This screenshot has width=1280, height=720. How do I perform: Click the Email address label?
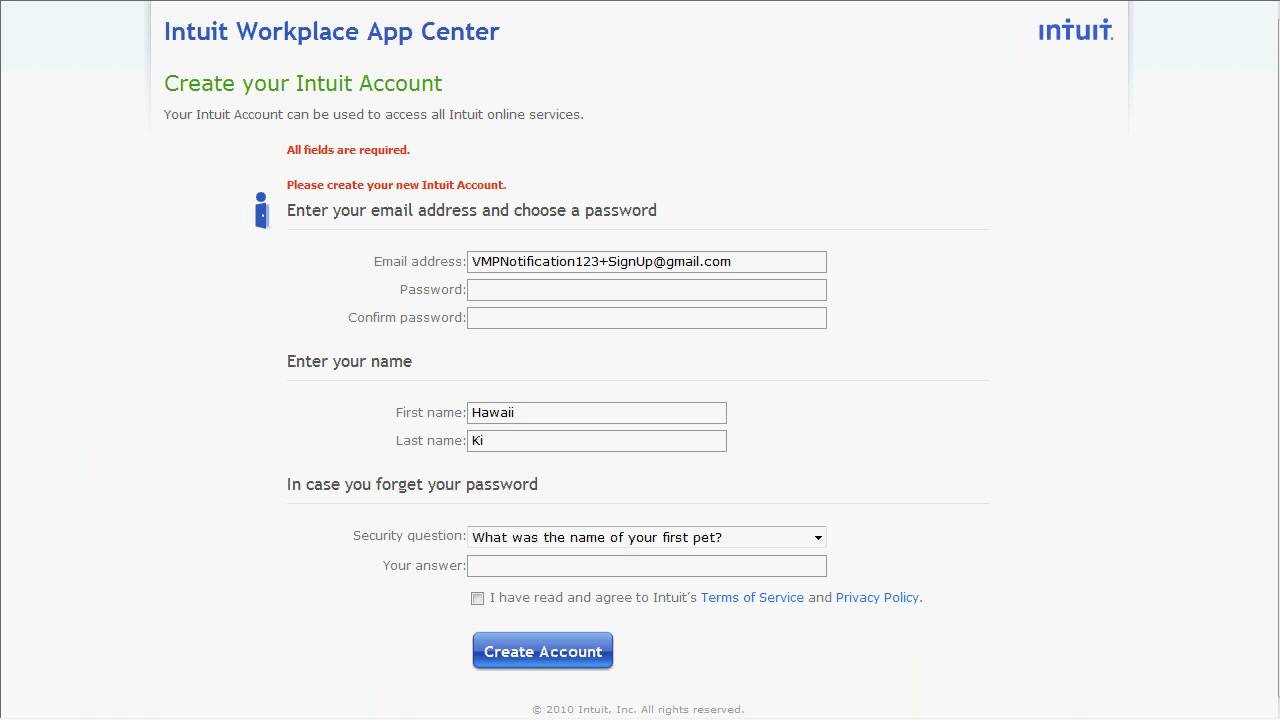coord(420,261)
